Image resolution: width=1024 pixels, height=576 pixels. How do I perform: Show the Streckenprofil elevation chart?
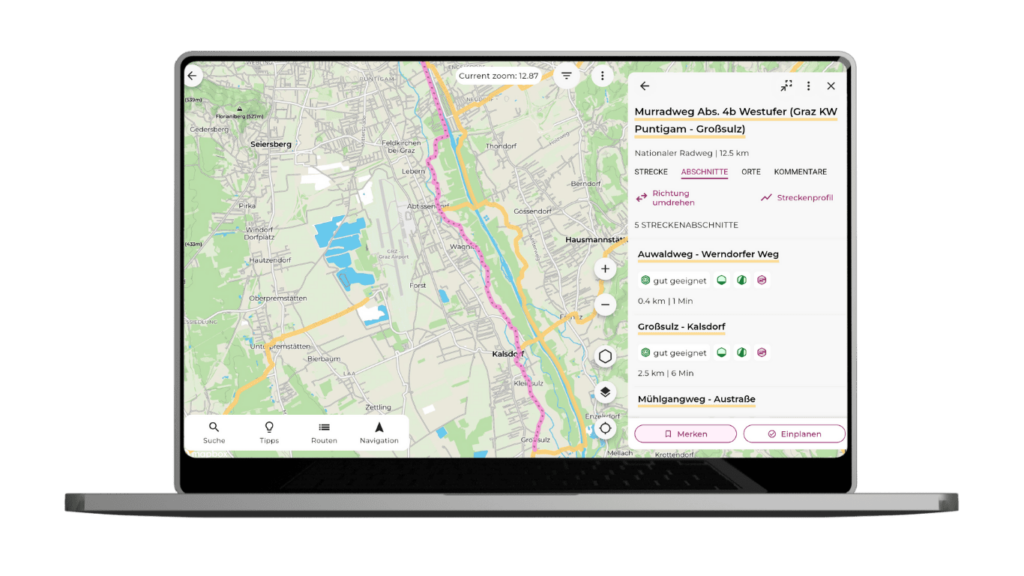click(796, 198)
